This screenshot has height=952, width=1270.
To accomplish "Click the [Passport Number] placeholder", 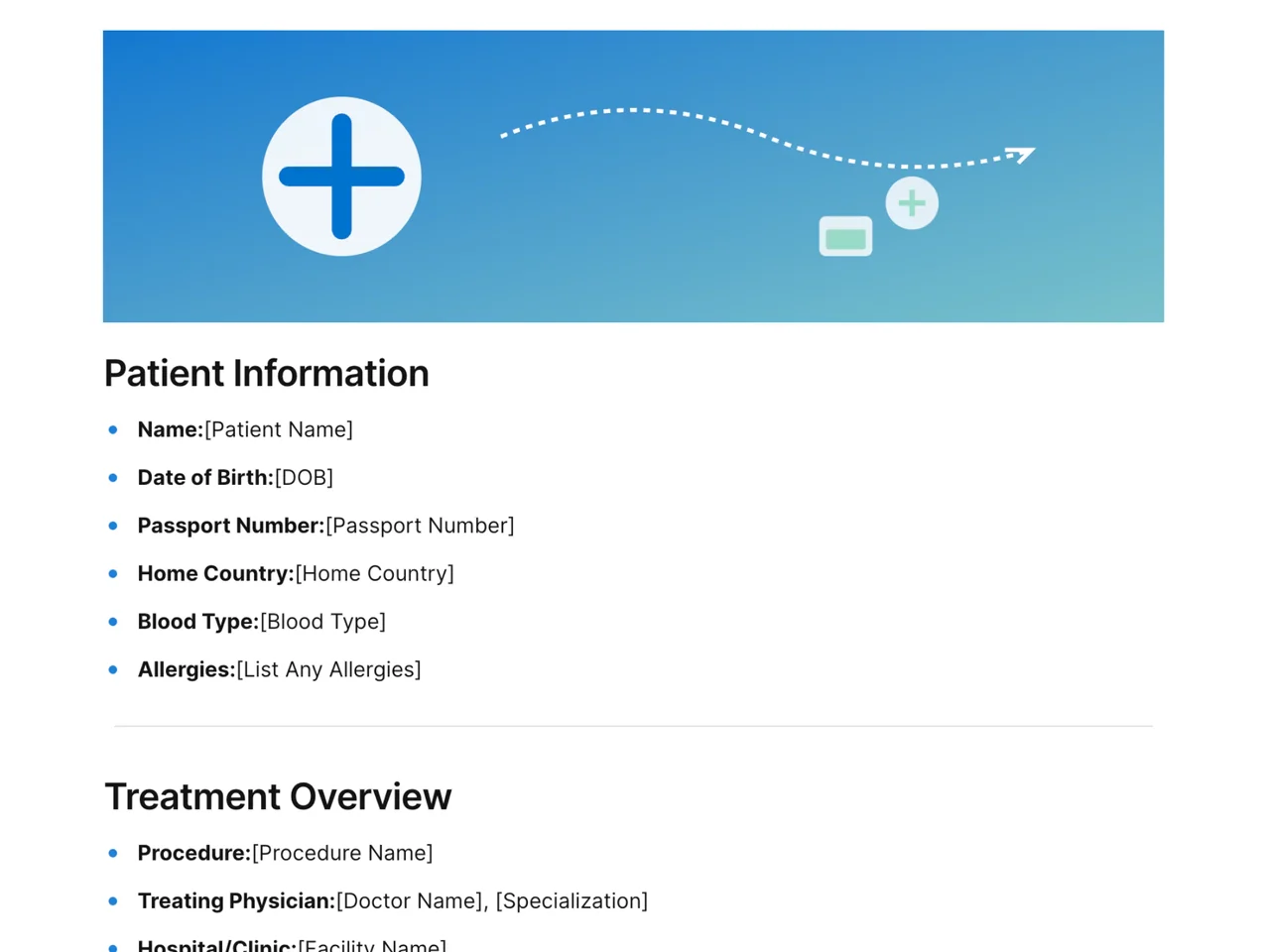I will [x=420, y=526].
